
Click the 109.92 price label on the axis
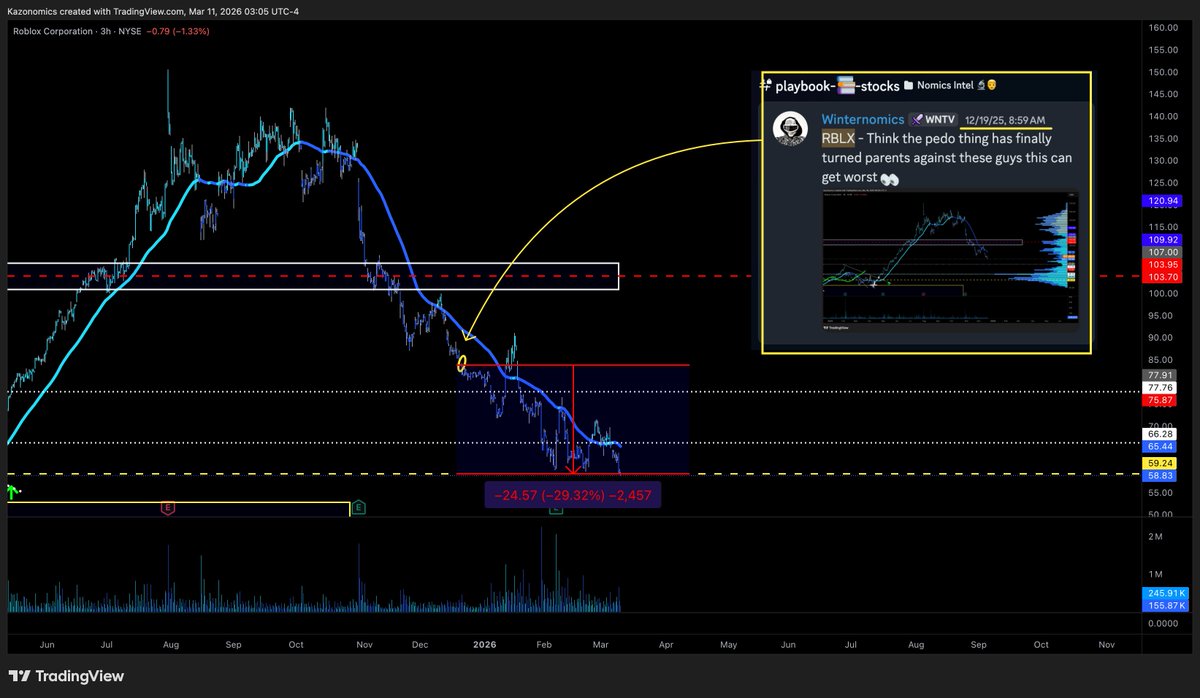(x=1161, y=240)
